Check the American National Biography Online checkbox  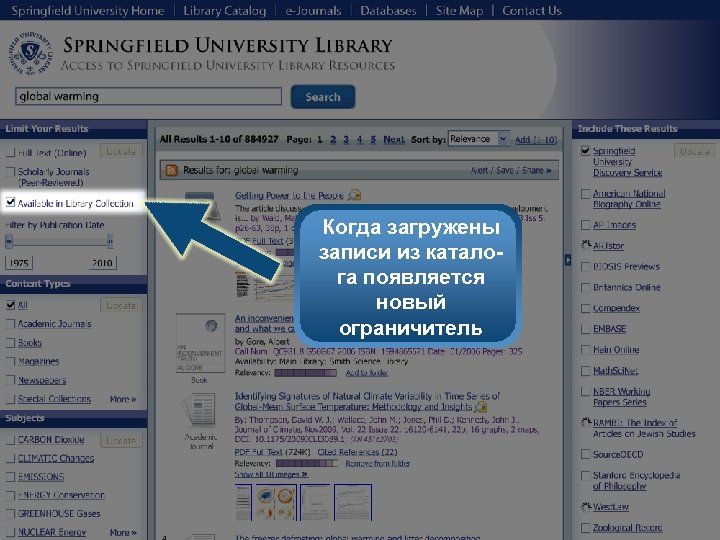585,194
